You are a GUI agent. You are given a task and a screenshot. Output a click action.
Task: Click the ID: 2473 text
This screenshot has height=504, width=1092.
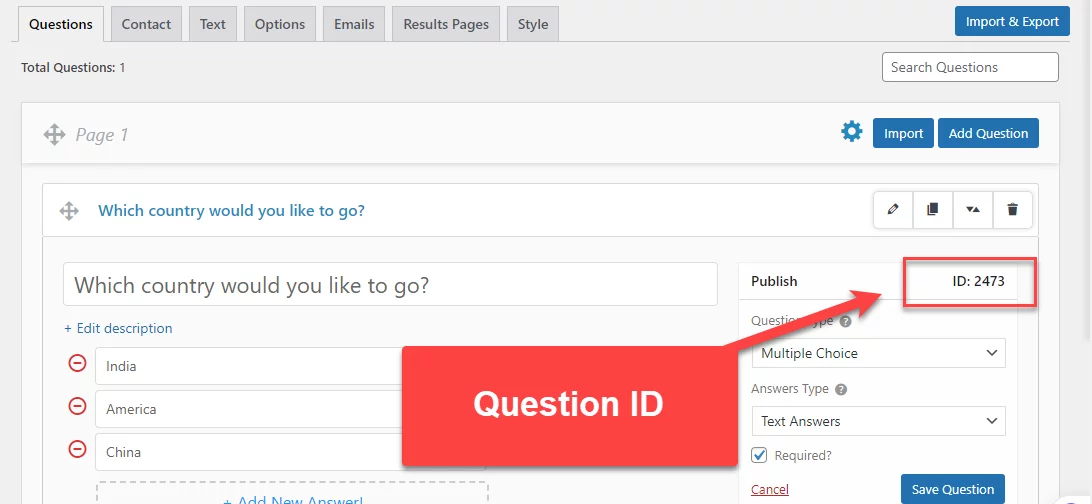[978, 281]
